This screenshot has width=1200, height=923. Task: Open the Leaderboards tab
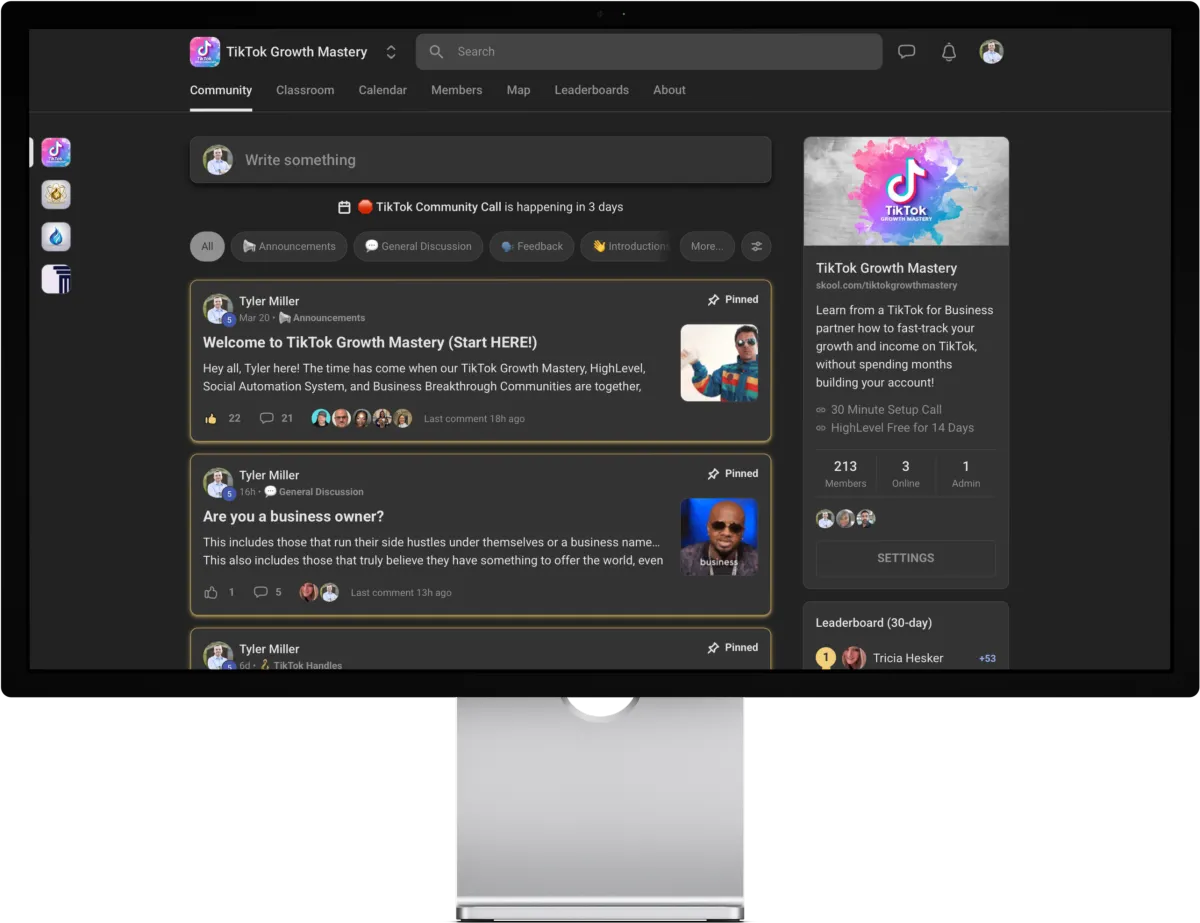pyautogui.click(x=592, y=90)
